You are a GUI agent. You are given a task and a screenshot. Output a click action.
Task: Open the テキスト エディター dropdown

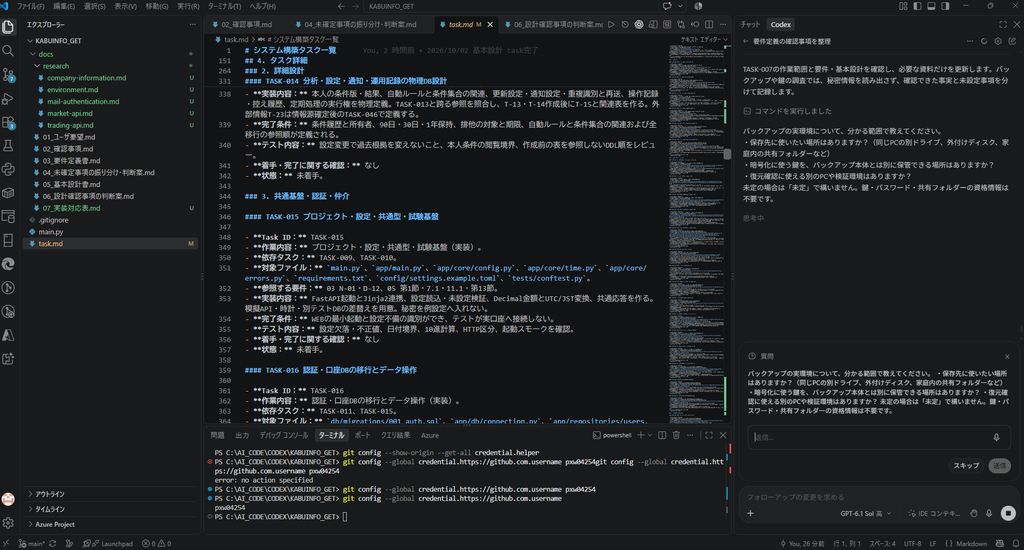704,39
